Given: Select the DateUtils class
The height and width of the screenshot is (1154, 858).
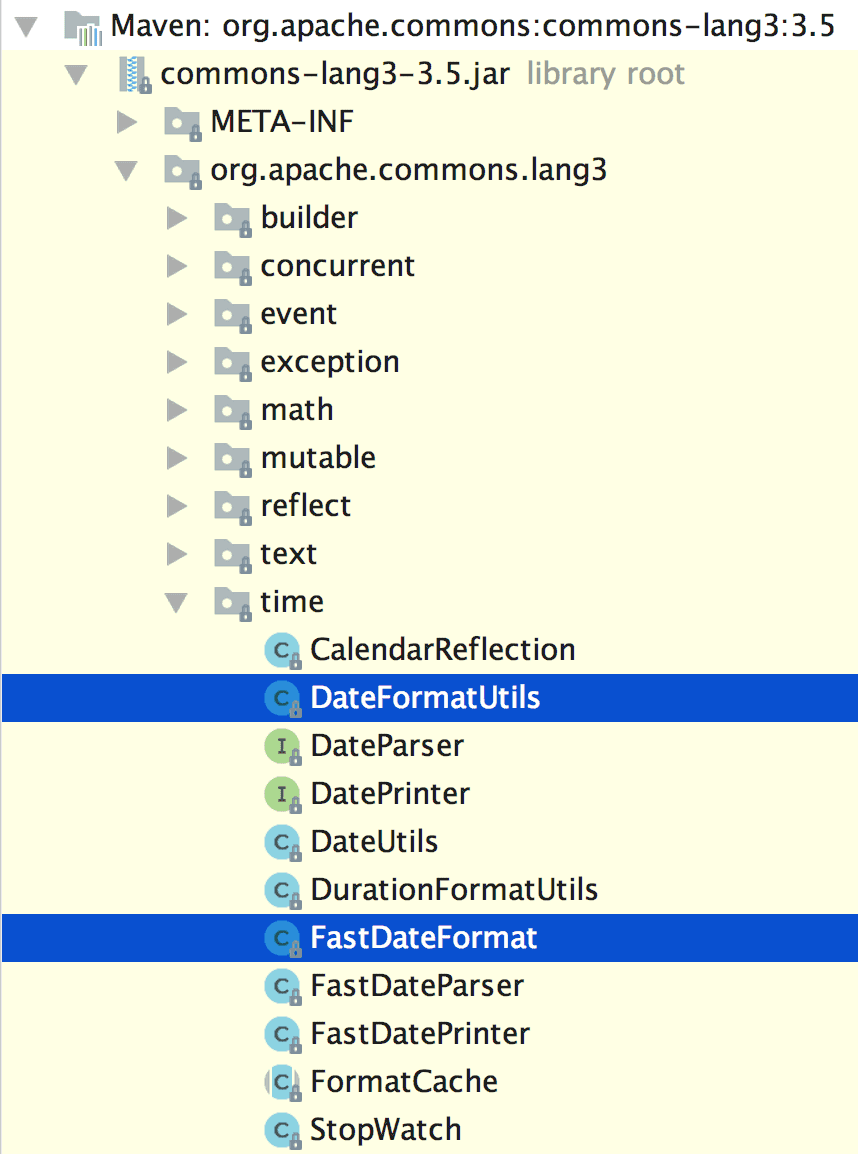Looking at the screenshot, I should click(x=374, y=842).
